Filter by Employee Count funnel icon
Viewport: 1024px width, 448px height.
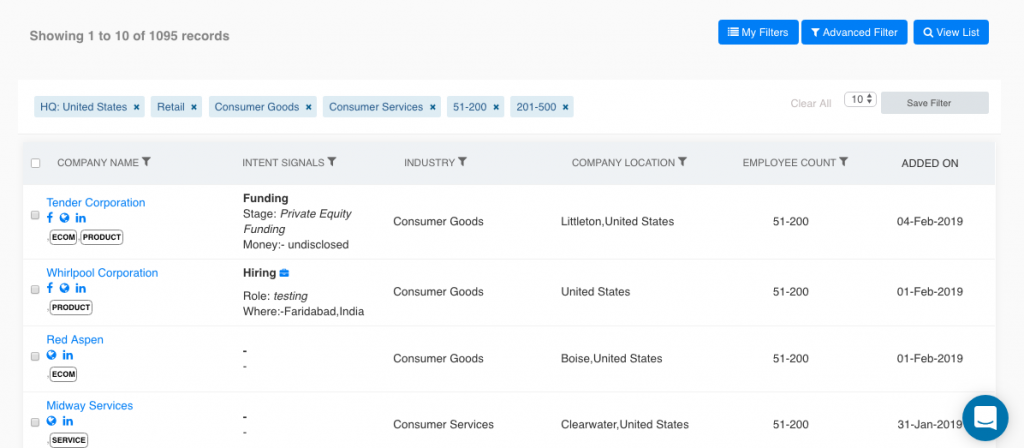pyautogui.click(x=844, y=161)
